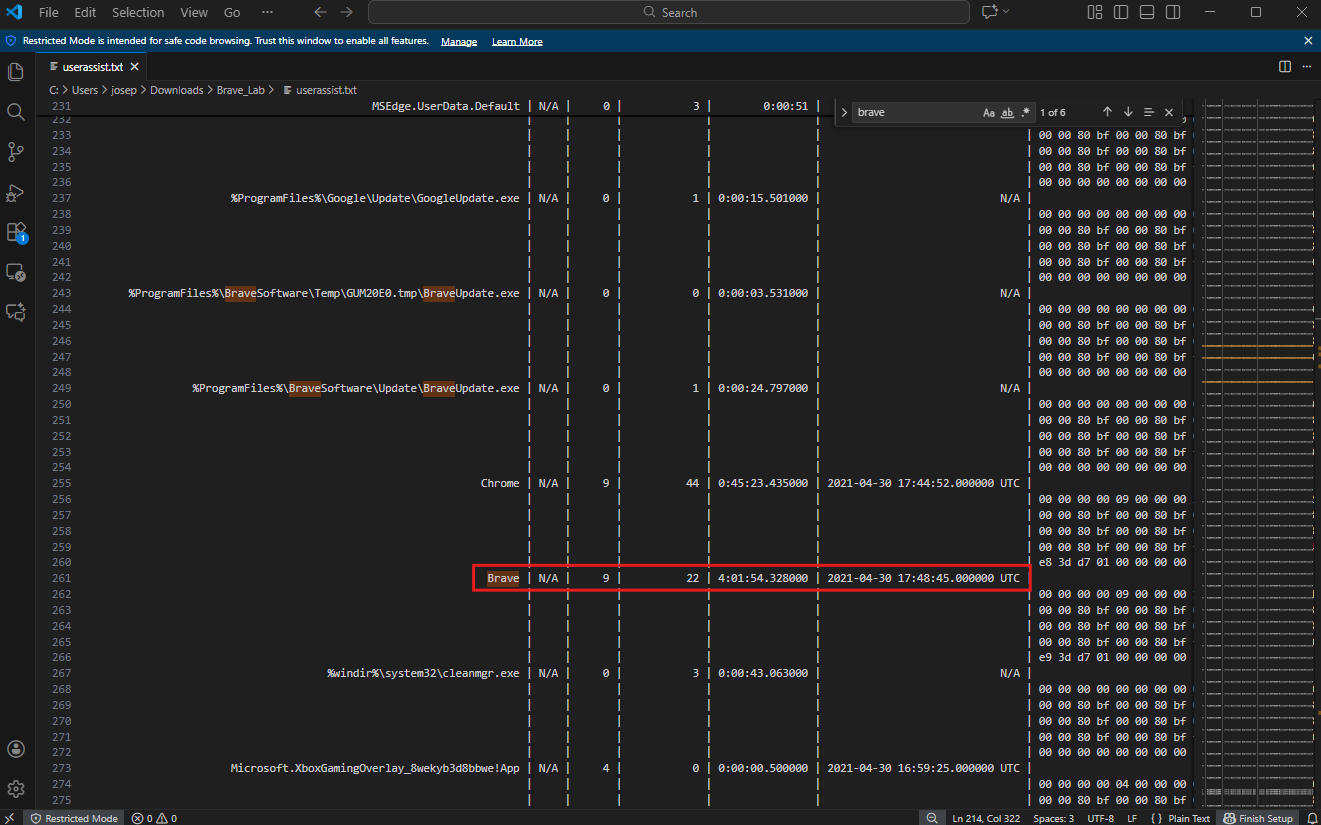The height and width of the screenshot is (825, 1321).
Task: Click the Manage link in Restricted Mode banner
Action: coord(459,41)
